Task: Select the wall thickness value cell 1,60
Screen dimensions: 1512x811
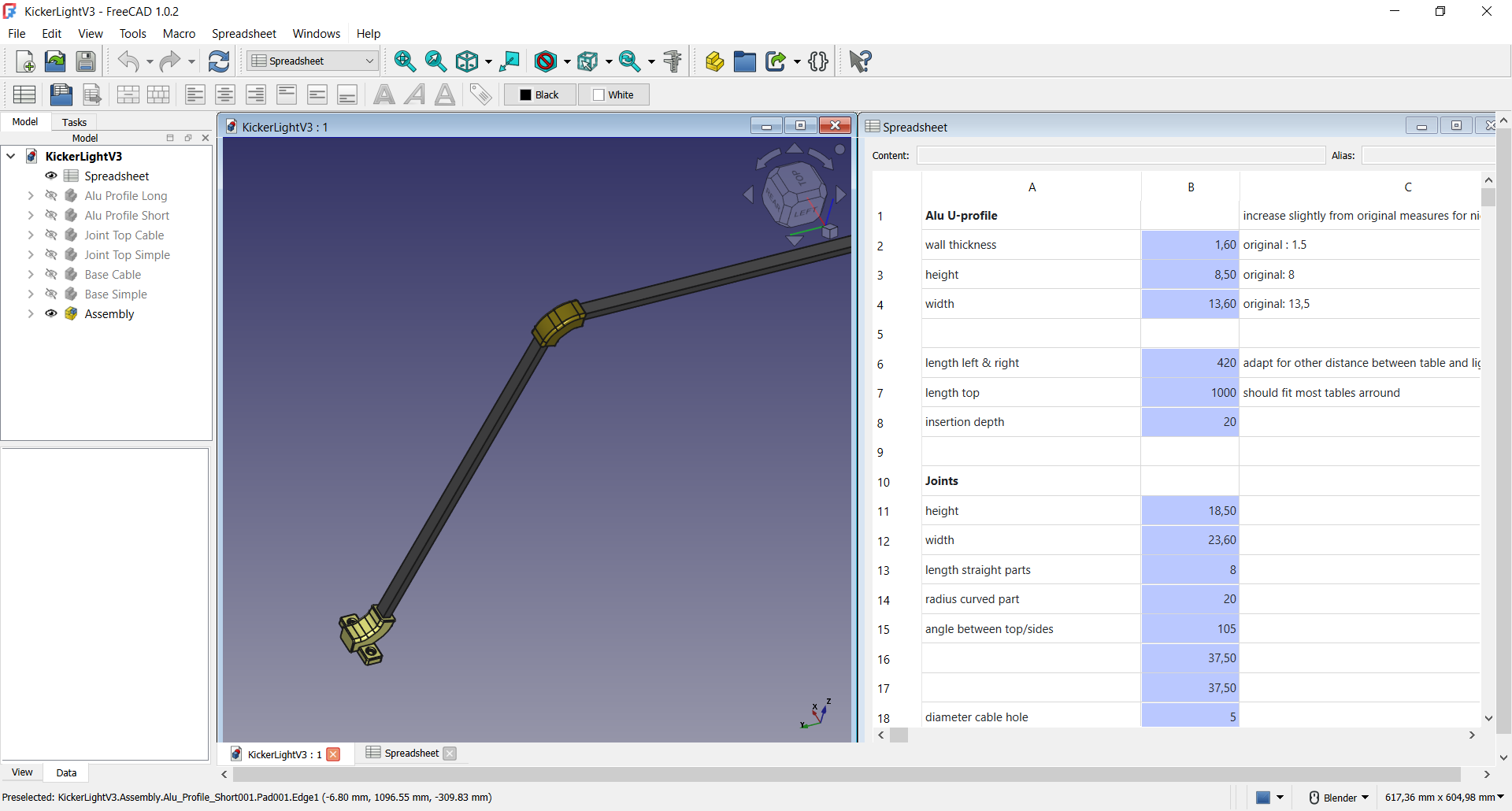Action: (1190, 245)
